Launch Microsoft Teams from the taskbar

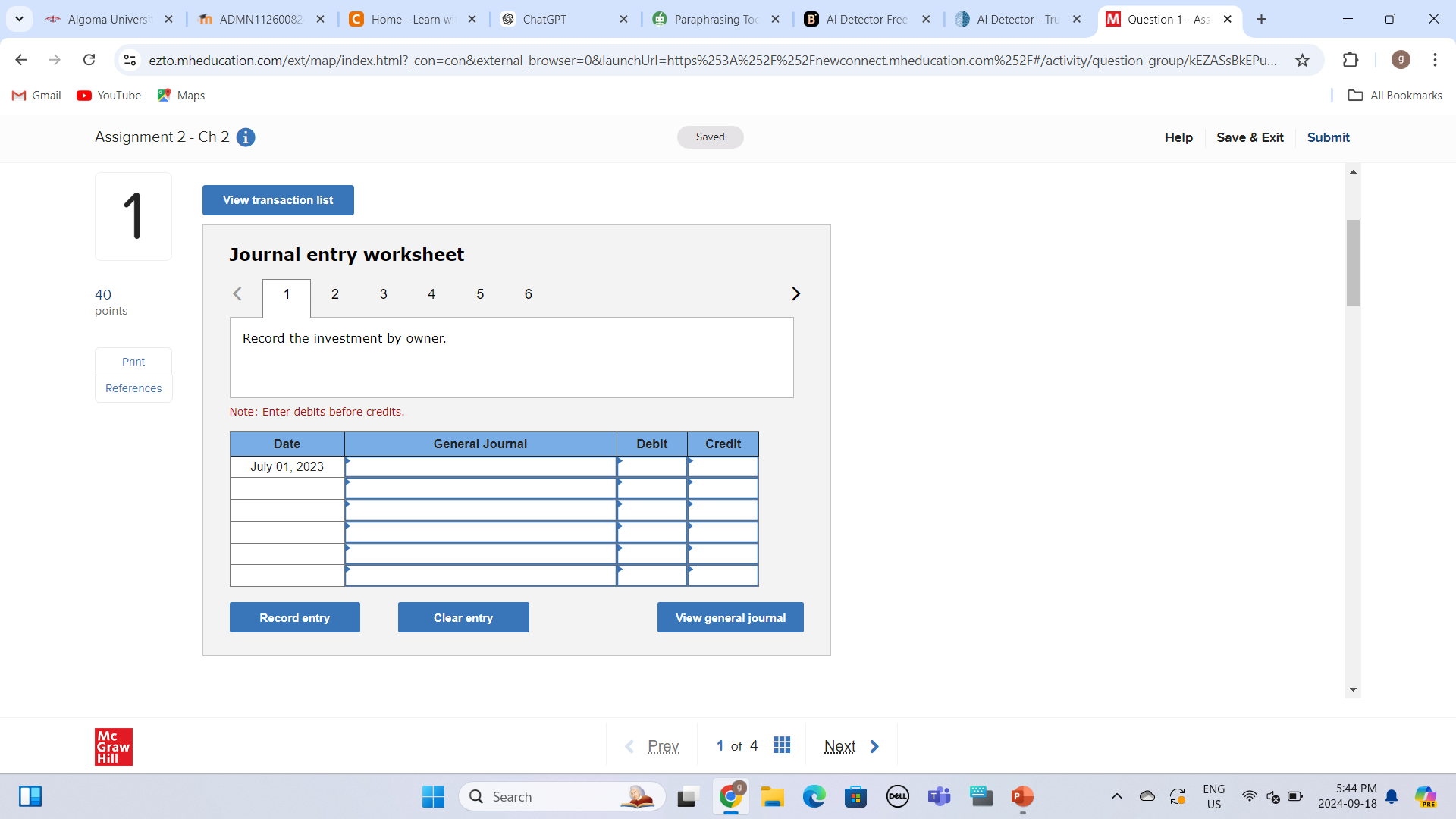click(940, 797)
